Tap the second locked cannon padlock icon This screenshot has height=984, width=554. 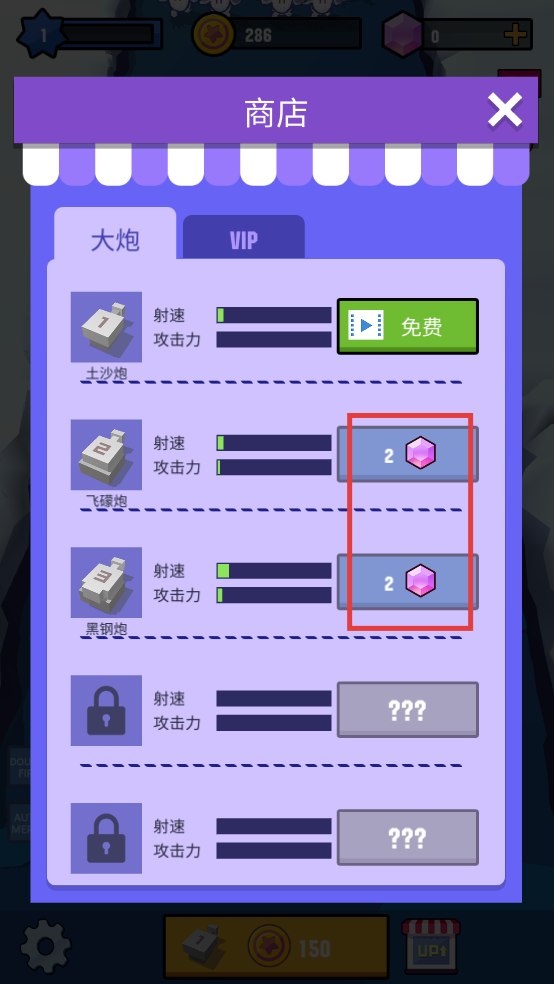pyautogui.click(x=106, y=838)
